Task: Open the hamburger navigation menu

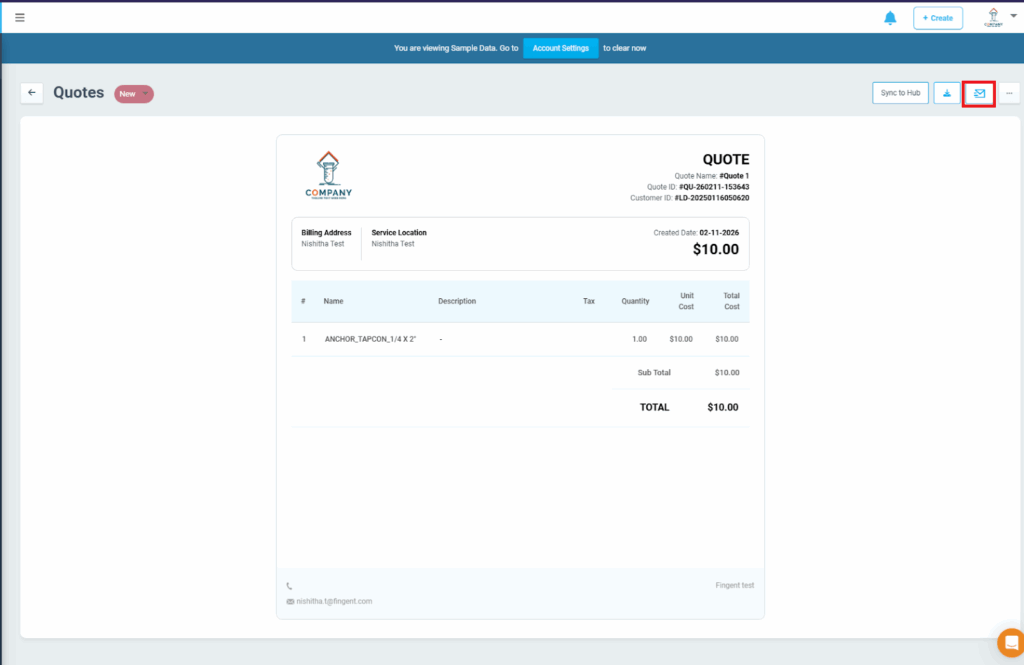Action: [x=20, y=17]
